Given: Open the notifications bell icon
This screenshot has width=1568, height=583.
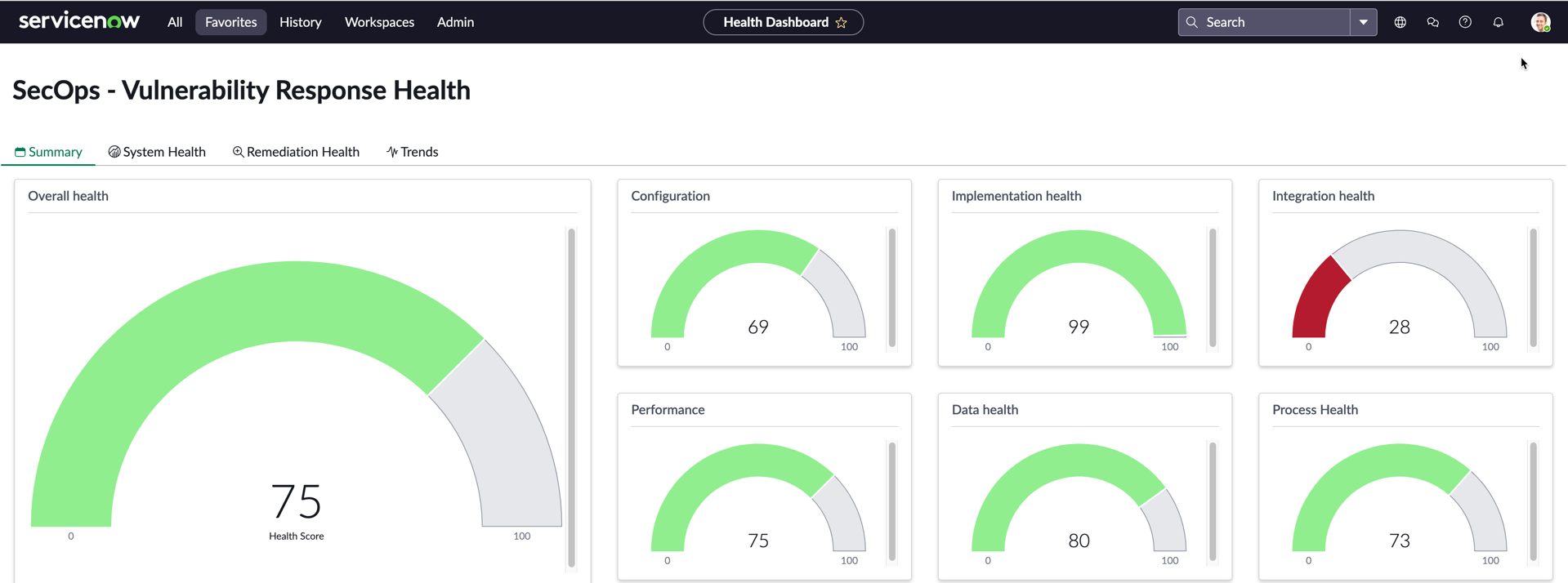Looking at the screenshot, I should pyautogui.click(x=1499, y=22).
